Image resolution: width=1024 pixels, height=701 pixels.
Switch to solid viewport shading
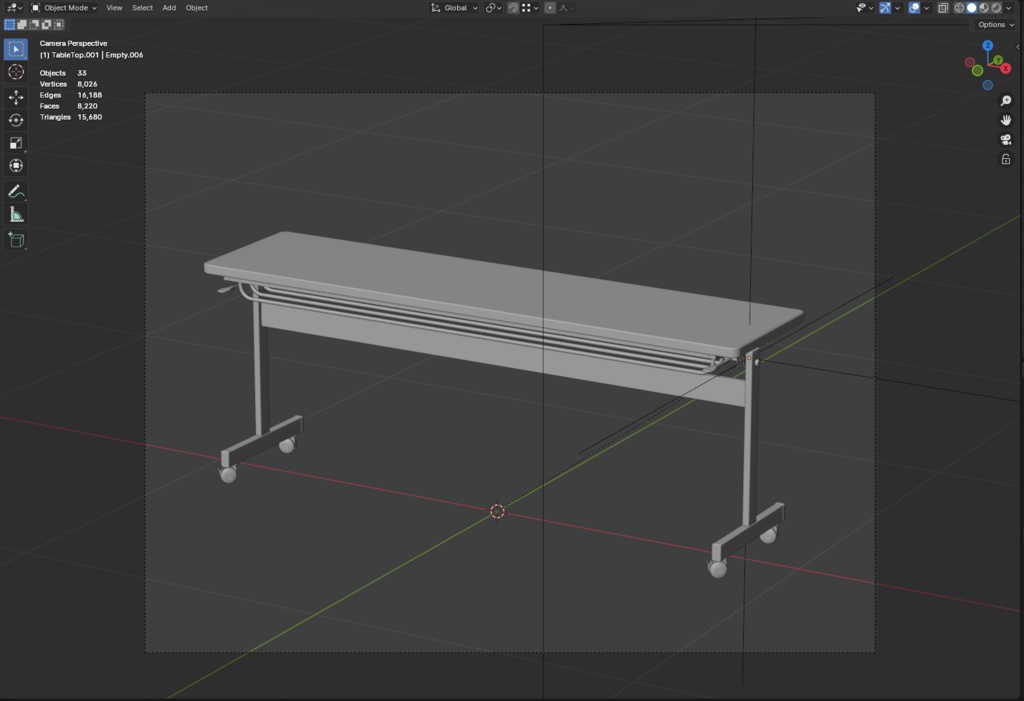point(972,8)
